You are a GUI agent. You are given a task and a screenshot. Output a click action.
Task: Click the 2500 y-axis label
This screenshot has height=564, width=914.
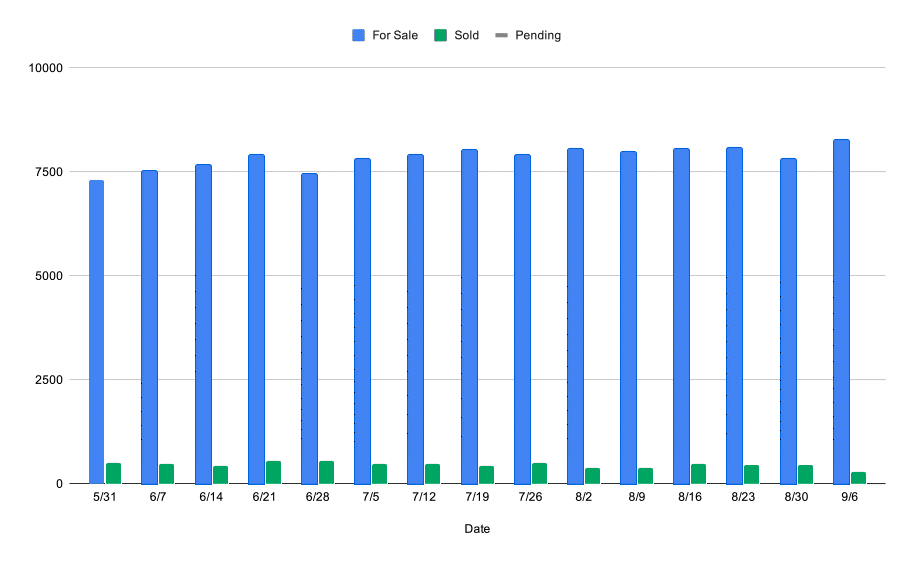pos(49,380)
